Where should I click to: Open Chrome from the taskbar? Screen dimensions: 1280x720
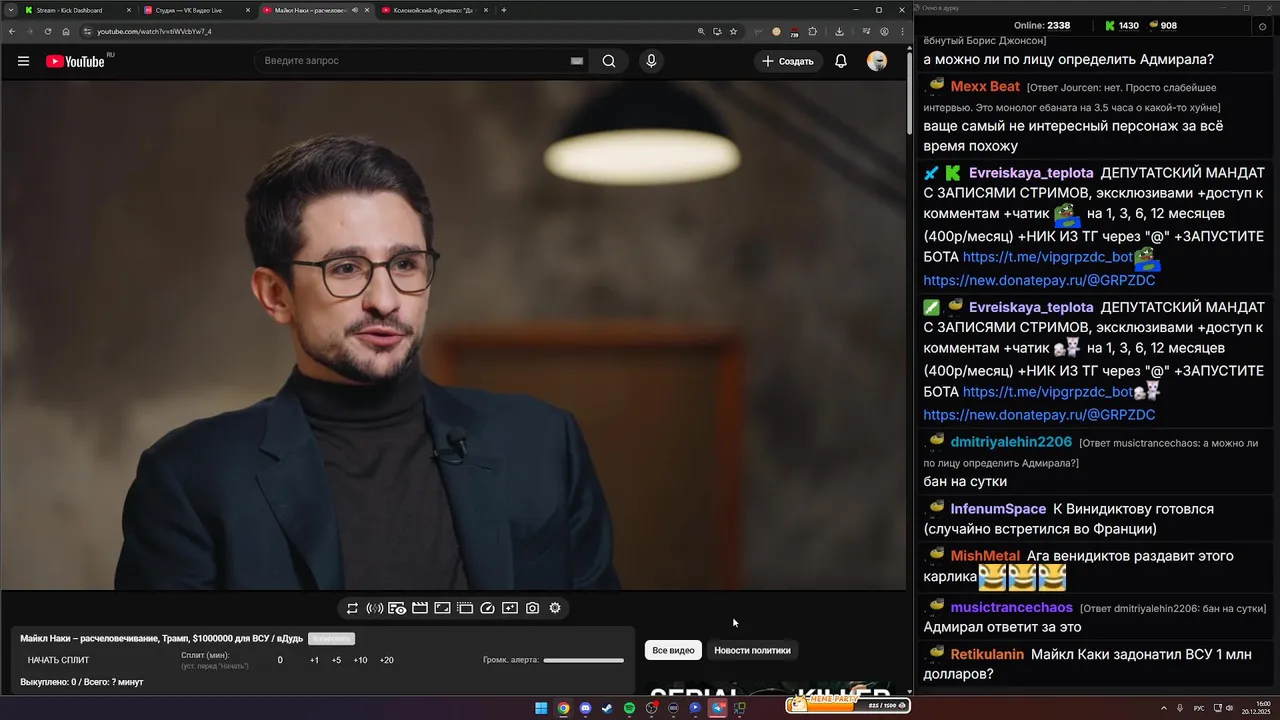[563, 708]
